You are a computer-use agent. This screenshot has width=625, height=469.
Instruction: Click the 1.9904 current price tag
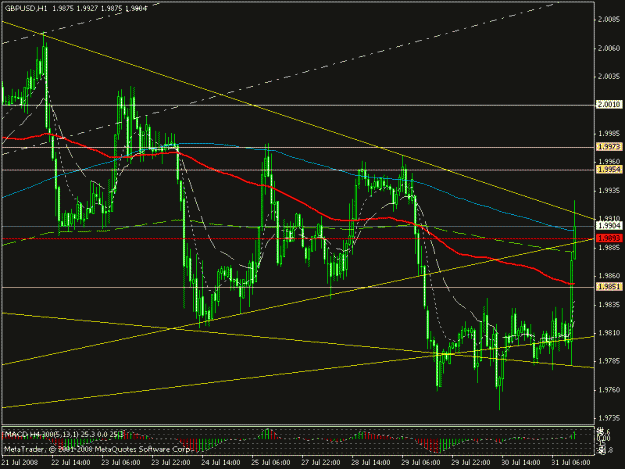[x=609, y=226]
